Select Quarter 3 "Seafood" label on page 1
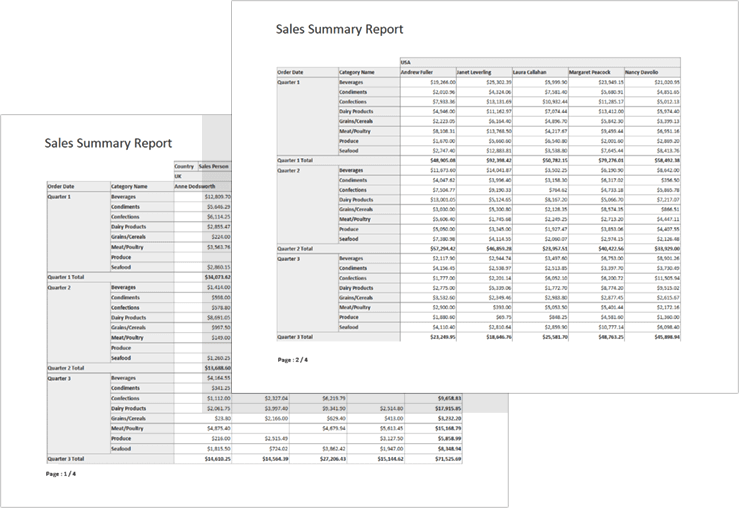Image resolution: width=739 pixels, height=508 pixels. click(x=121, y=449)
